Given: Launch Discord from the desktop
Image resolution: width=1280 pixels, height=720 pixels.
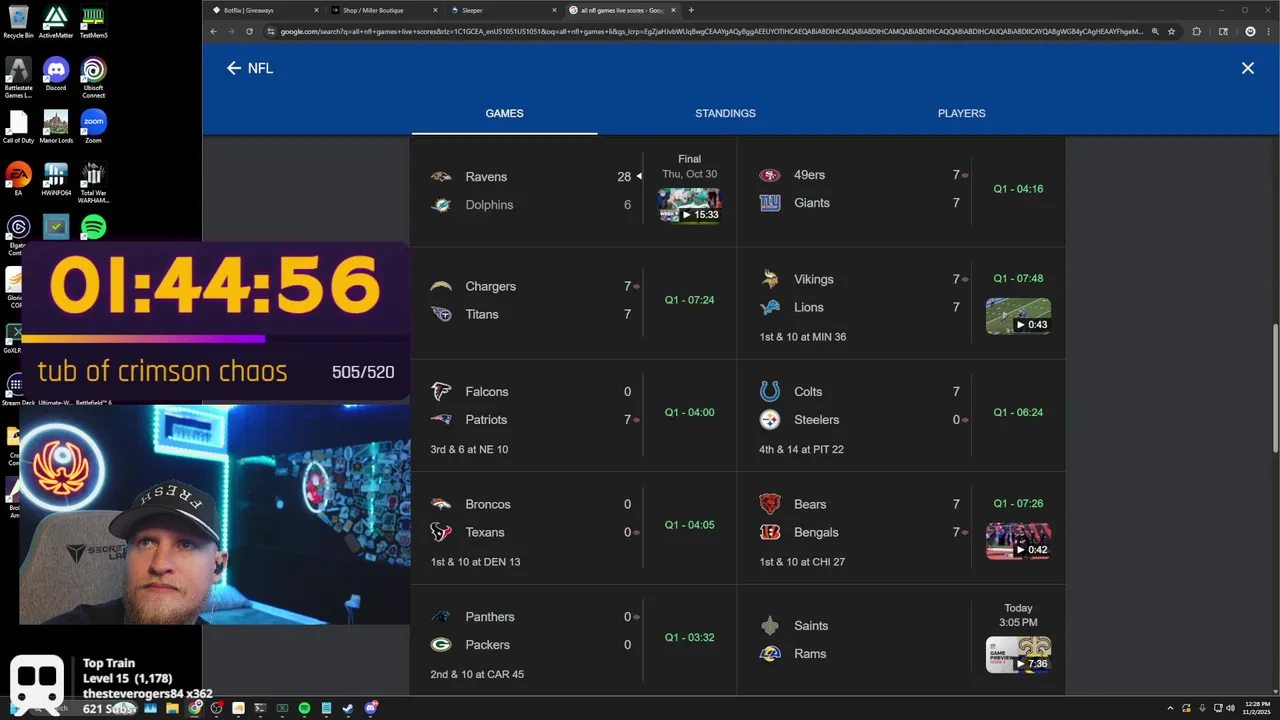Looking at the screenshot, I should pyautogui.click(x=56, y=74).
